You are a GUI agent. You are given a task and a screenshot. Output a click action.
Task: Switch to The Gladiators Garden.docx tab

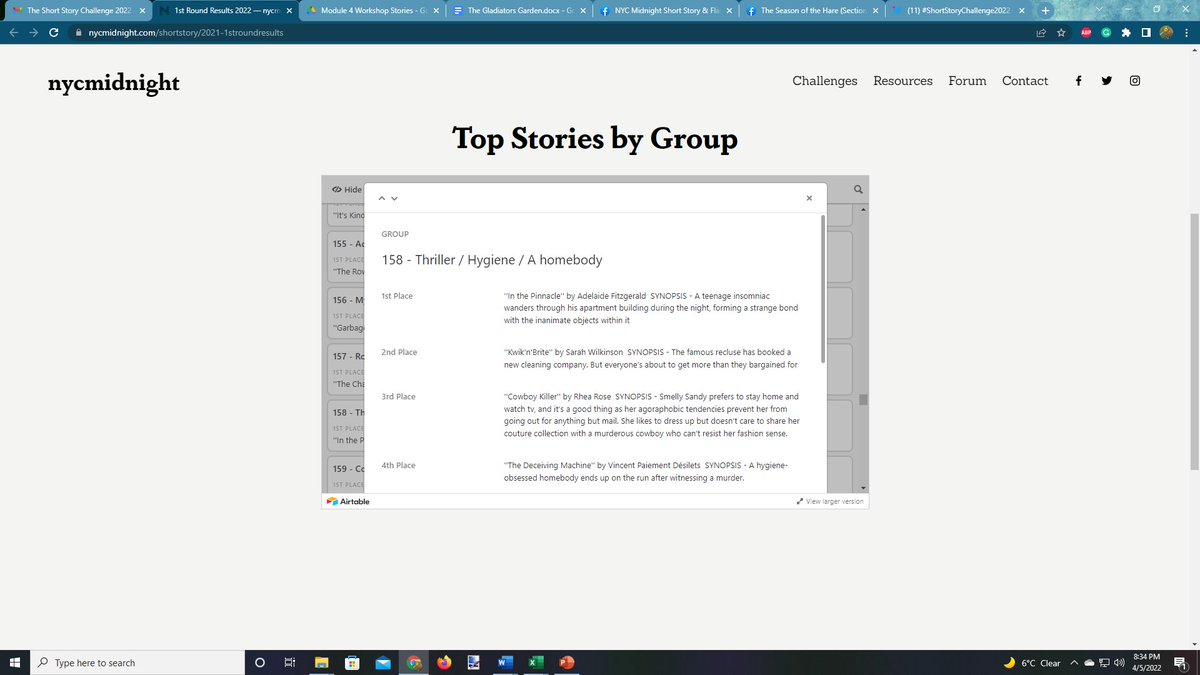[x=517, y=10]
